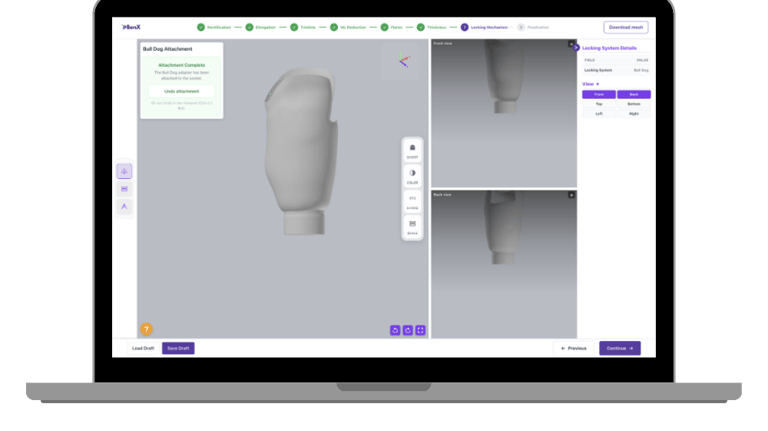The height and width of the screenshot is (431, 768).
Task: Close the Back view panel
Action: (571, 195)
